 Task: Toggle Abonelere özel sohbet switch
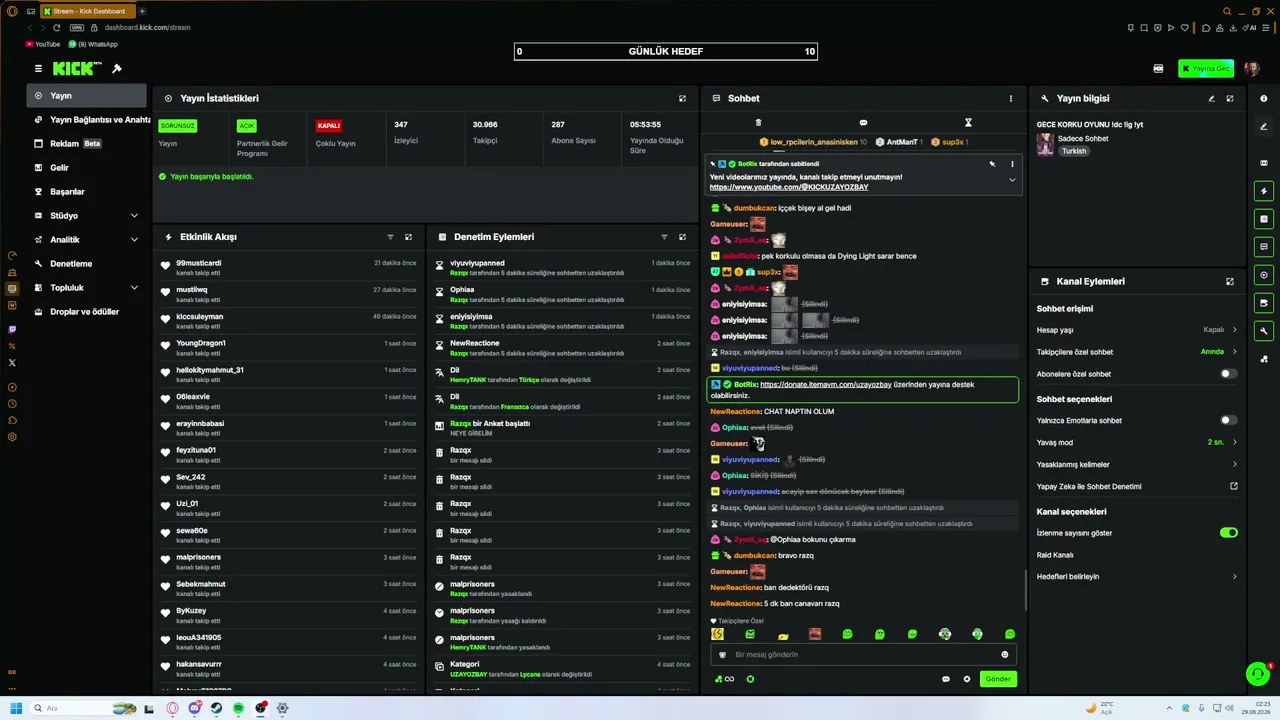1228,374
